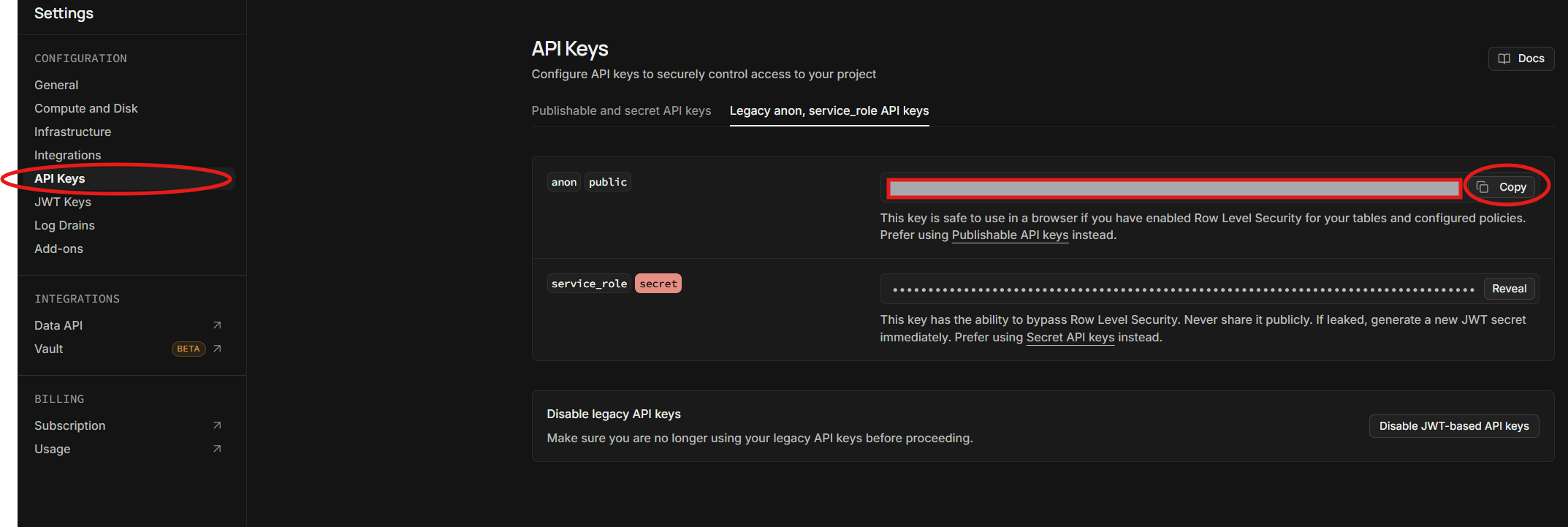
Task: Go to Compute and Disk settings
Action: pos(85,108)
